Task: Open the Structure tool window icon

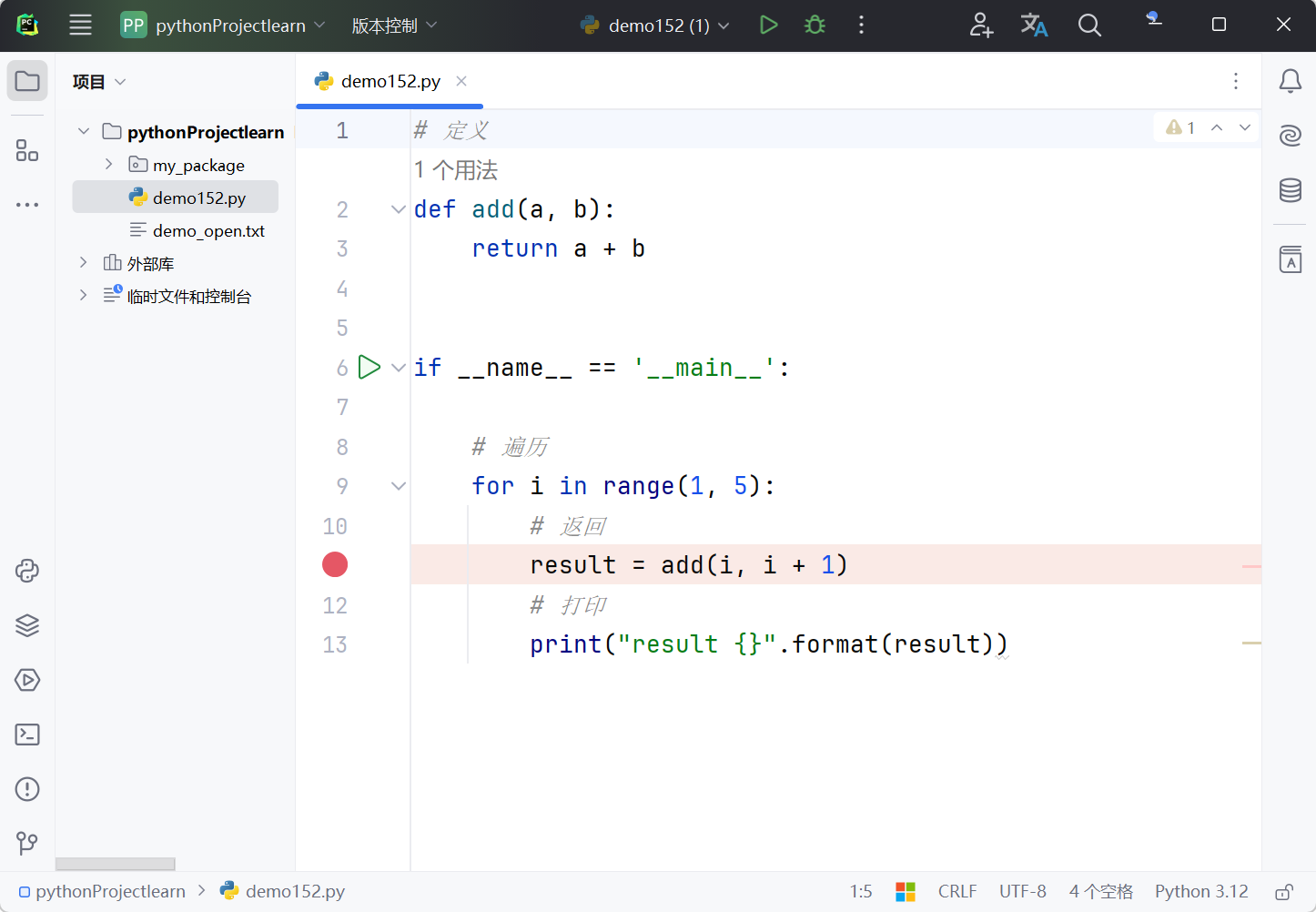Action: tap(27, 150)
